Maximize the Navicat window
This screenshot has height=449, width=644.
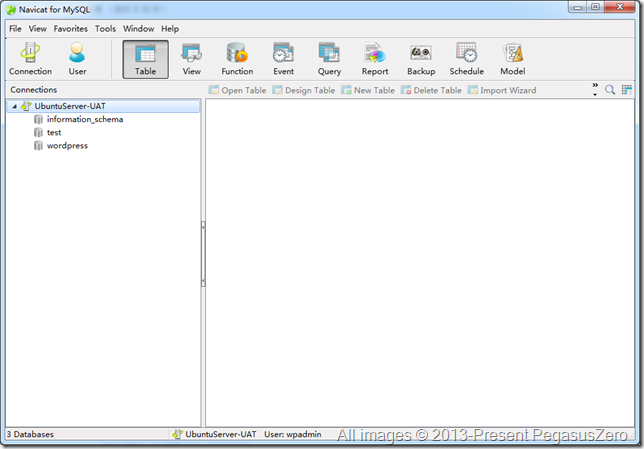(x=595, y=7)
